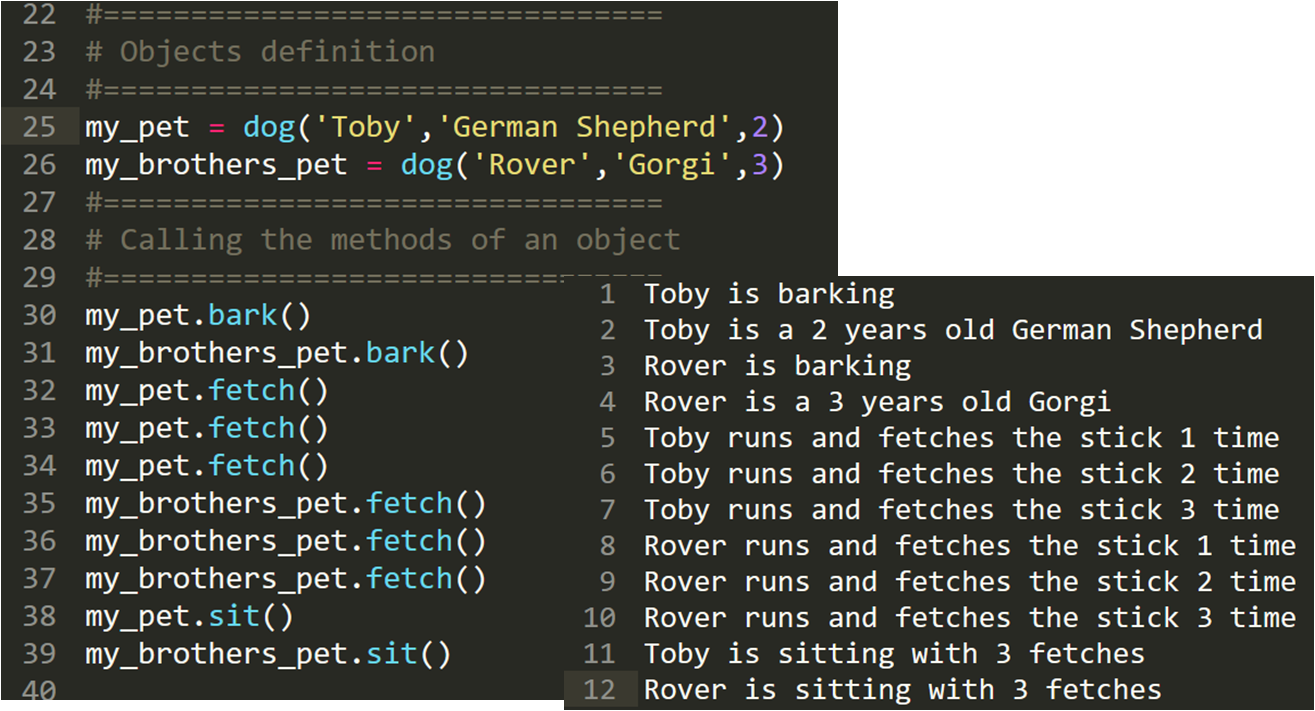The image size is (1315, 711).
Task: Click the fetch call on line 34
Action: [x=251, y=466]
